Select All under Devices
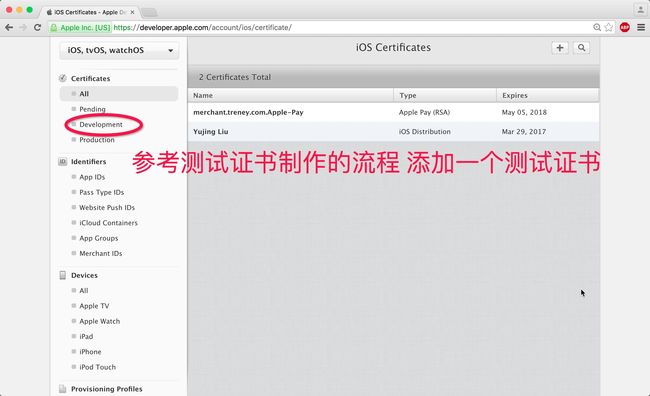 tap(84, 291)
